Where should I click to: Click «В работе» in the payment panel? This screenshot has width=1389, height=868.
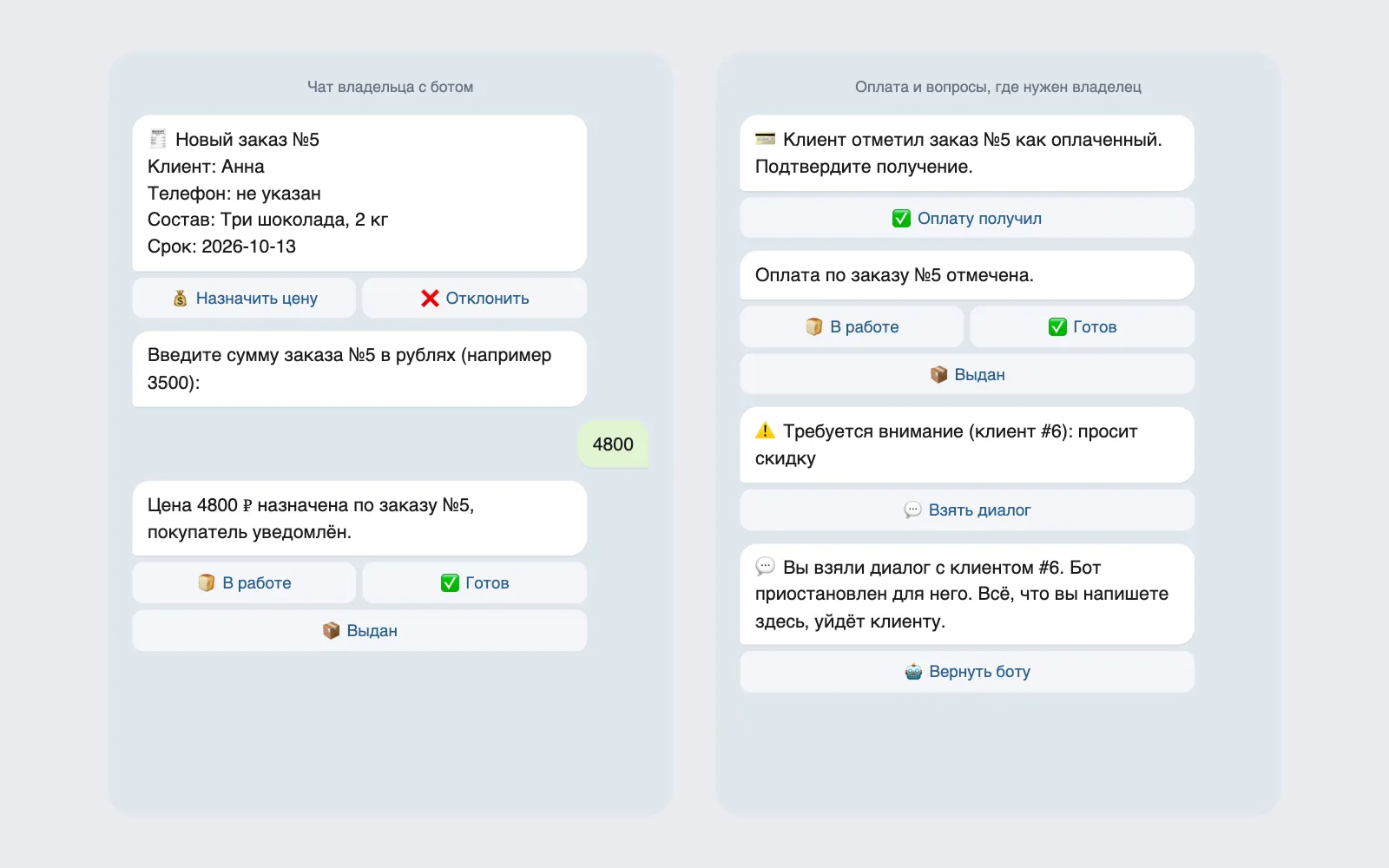[852, 326]
